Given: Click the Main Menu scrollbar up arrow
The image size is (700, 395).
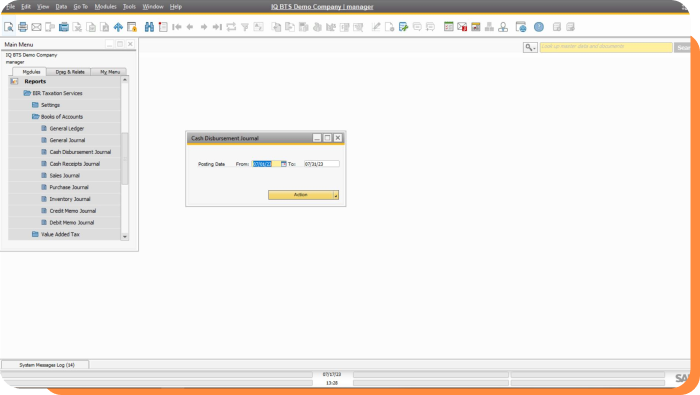Looking at the screenshot, I should pyautogui.click(x=125, y=80).
